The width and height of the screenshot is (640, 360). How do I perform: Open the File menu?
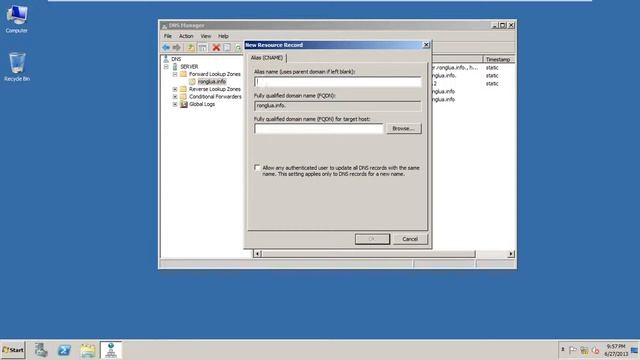[x=168, y=36]
